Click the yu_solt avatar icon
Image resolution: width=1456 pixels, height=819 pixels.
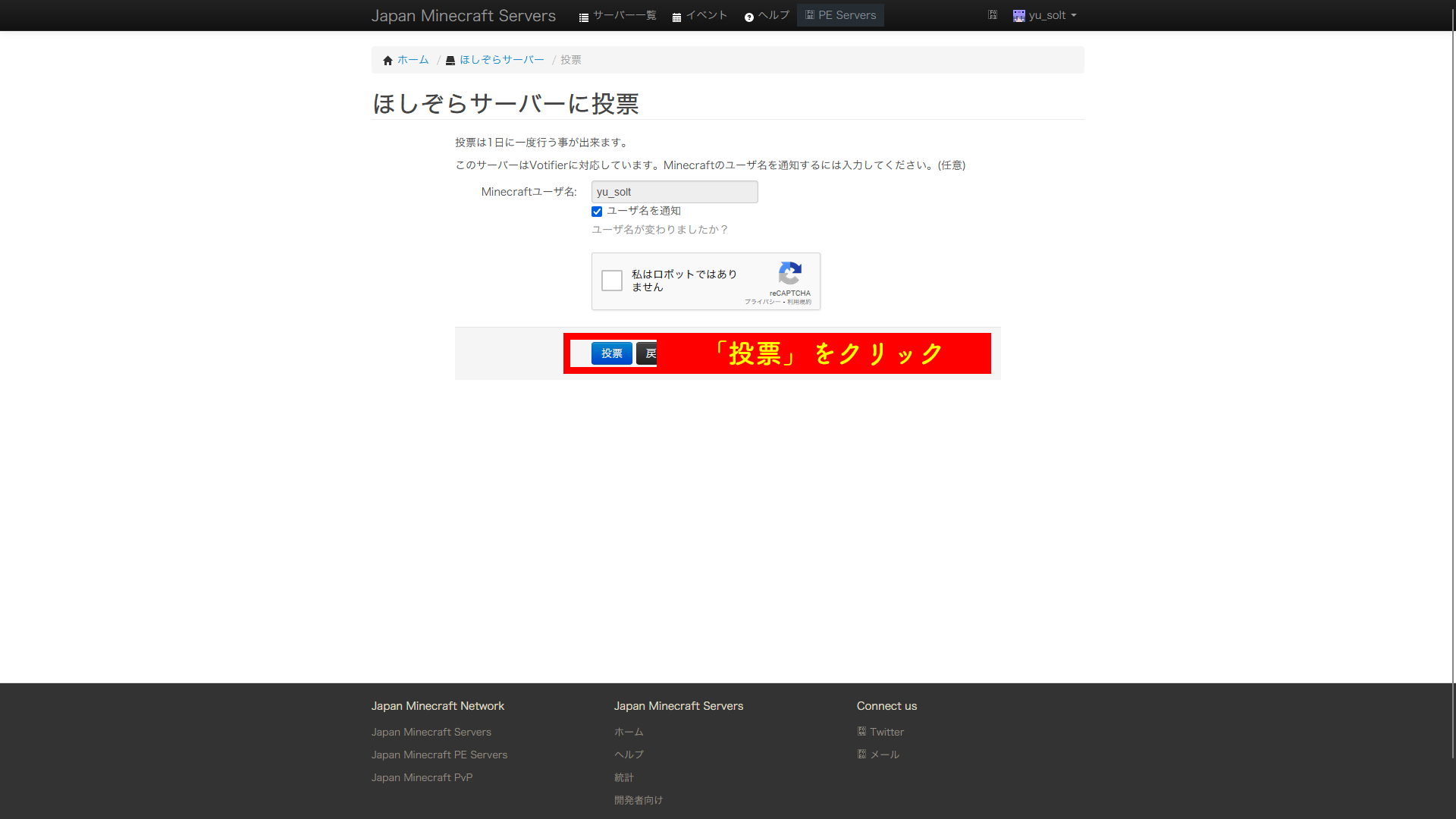point(1018,16)
